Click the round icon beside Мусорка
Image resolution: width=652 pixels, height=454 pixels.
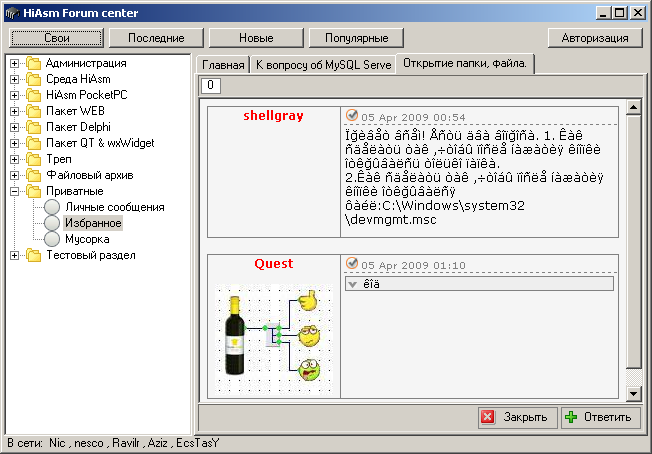[53, 239]
